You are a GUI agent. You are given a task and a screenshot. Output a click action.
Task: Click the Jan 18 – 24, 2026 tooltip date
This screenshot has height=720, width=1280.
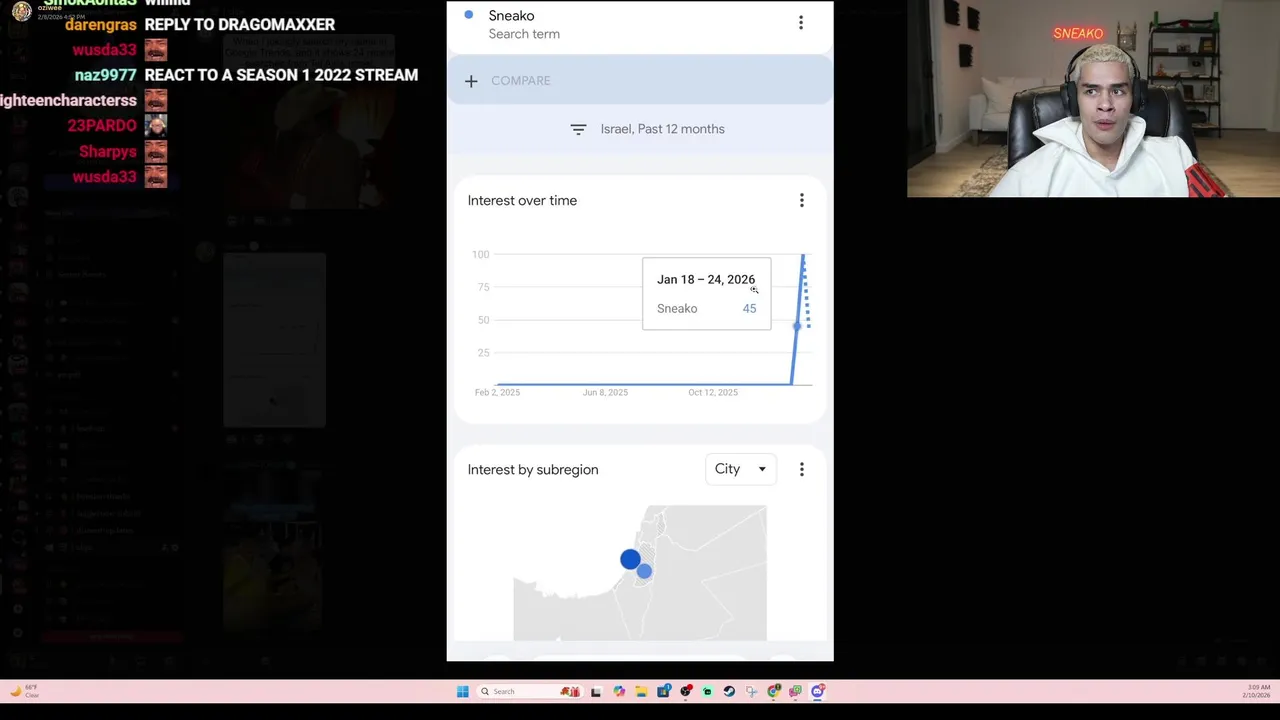(706, 279)
